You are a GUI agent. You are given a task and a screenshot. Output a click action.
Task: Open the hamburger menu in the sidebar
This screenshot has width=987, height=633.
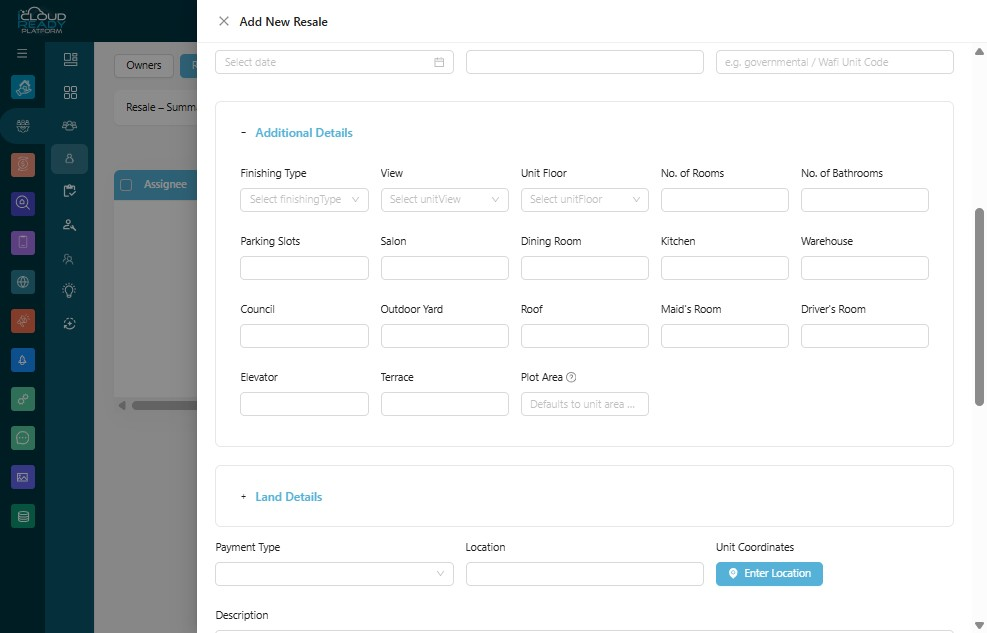point(22,53)
